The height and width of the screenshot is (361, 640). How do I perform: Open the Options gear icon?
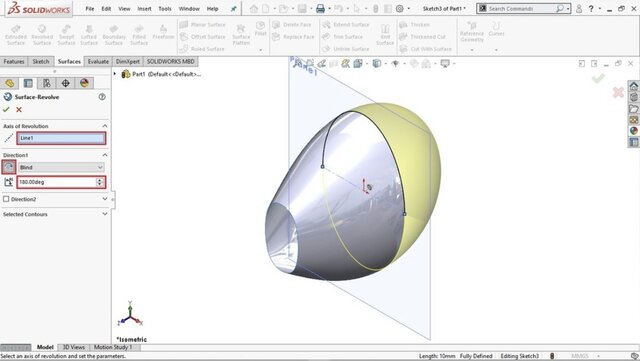[x=400, y=8]
